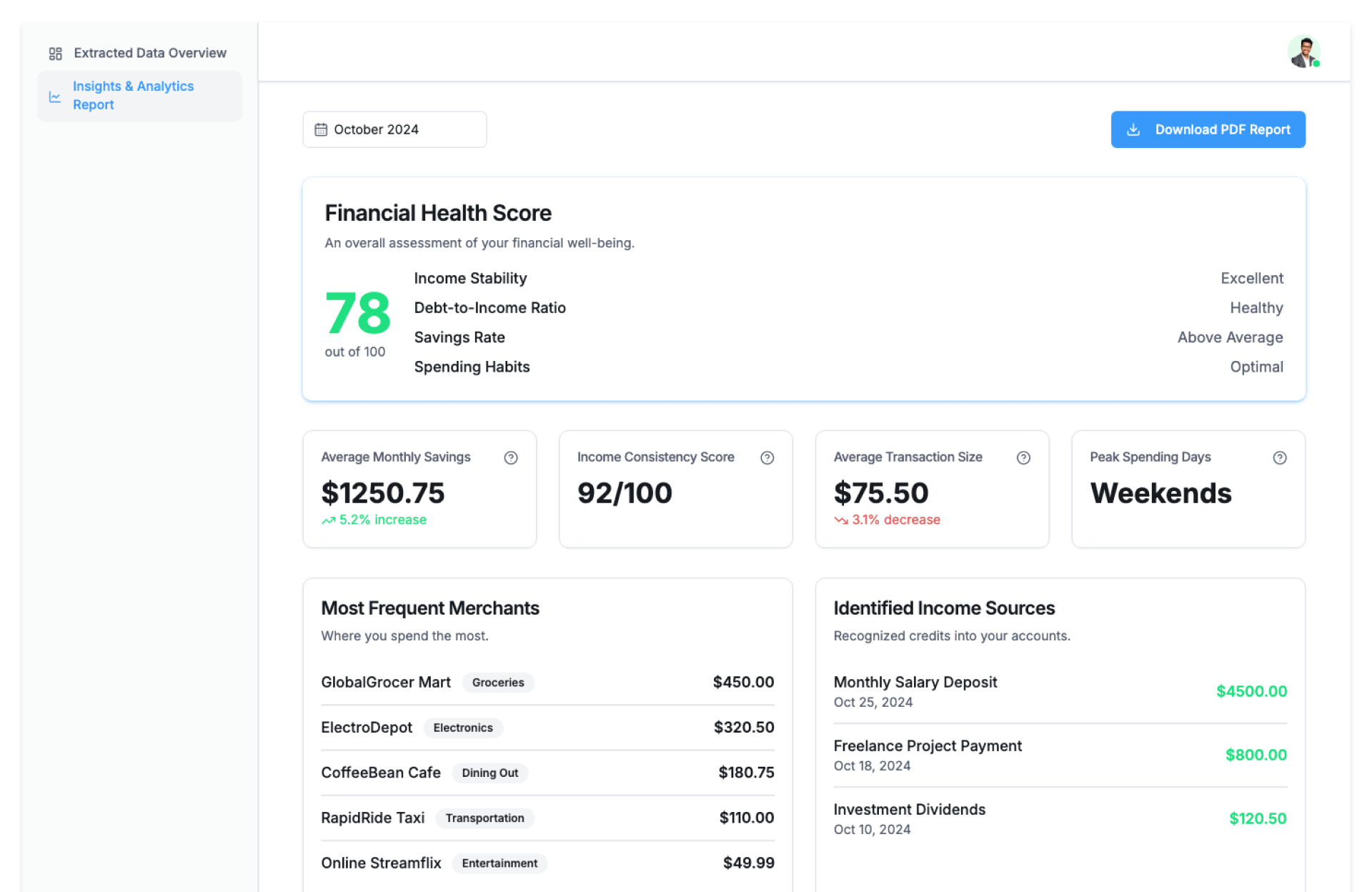Click the download icon on PDF button
Viewport: 1372px width, 892px height.
click(x=1133, y=129)
